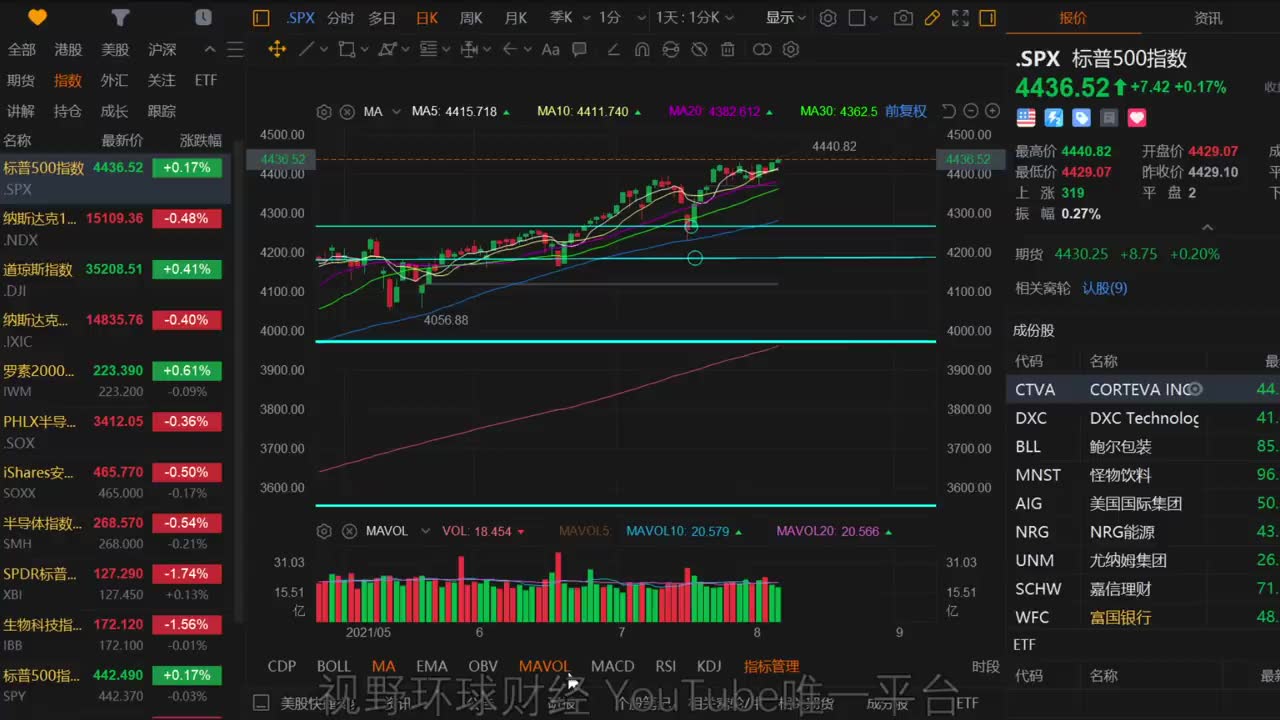
Task: Select the move/crosshair cursor drawing tool
Action: coord(278,49)
